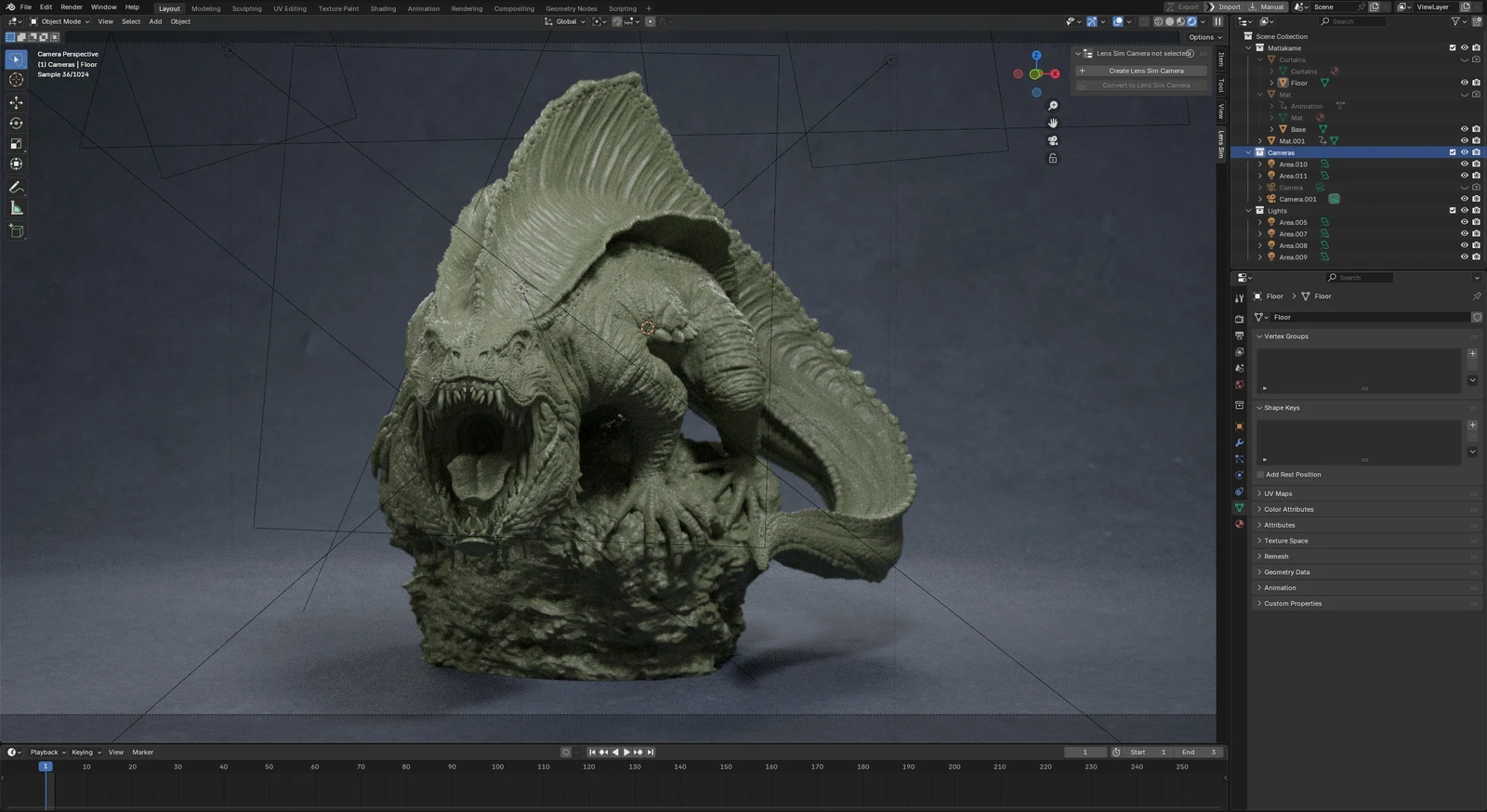Click frame 100 on the timeline

click(x=497, y=767)
